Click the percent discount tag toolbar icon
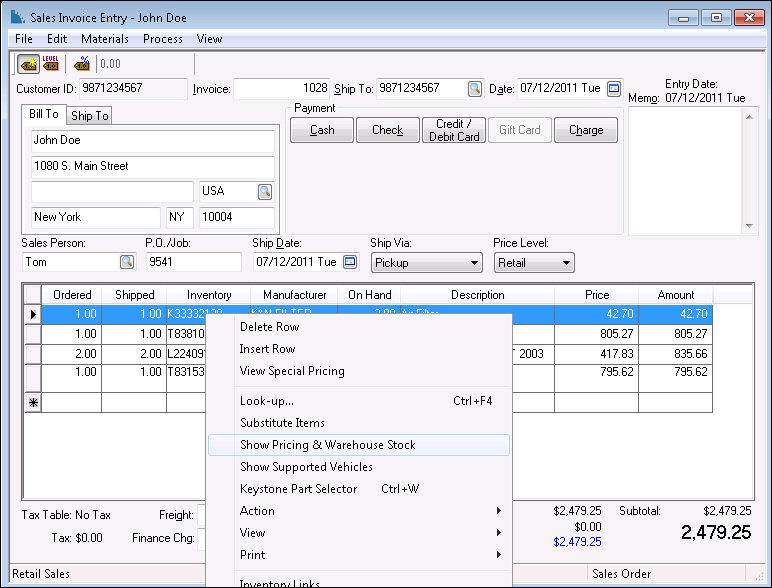Viewport: 772px width, 588px height. click(82, 64)
